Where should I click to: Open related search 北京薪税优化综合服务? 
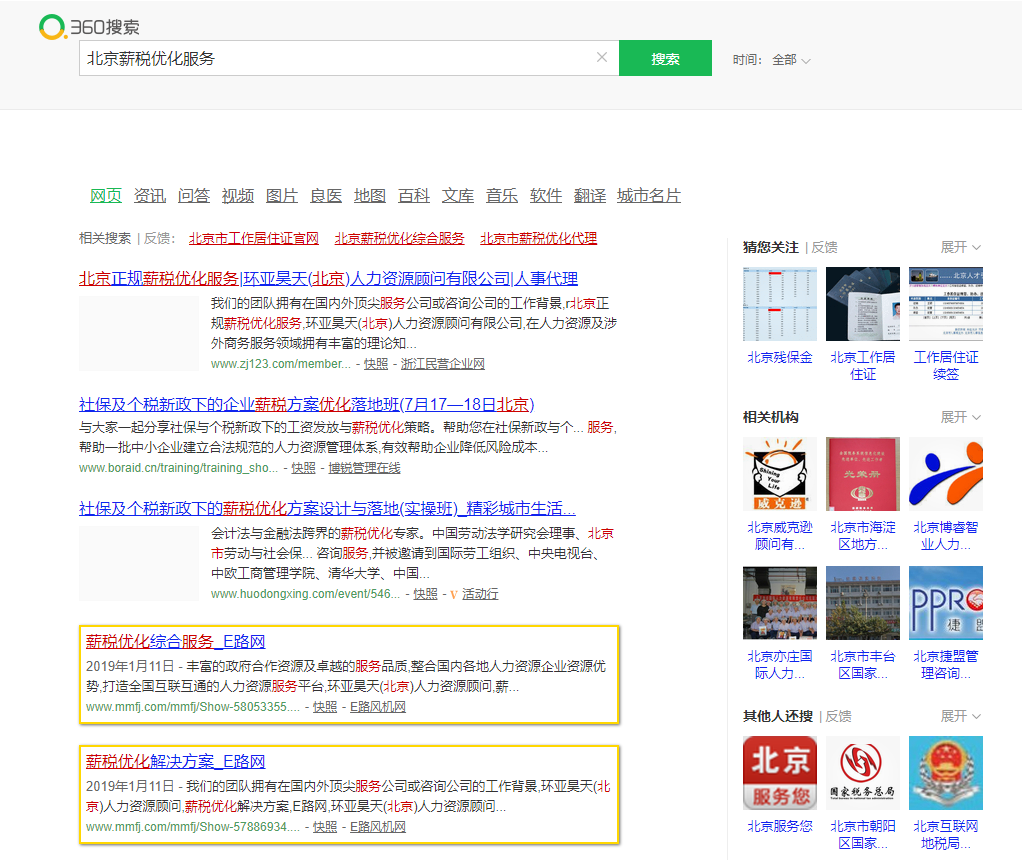point(400,239)
